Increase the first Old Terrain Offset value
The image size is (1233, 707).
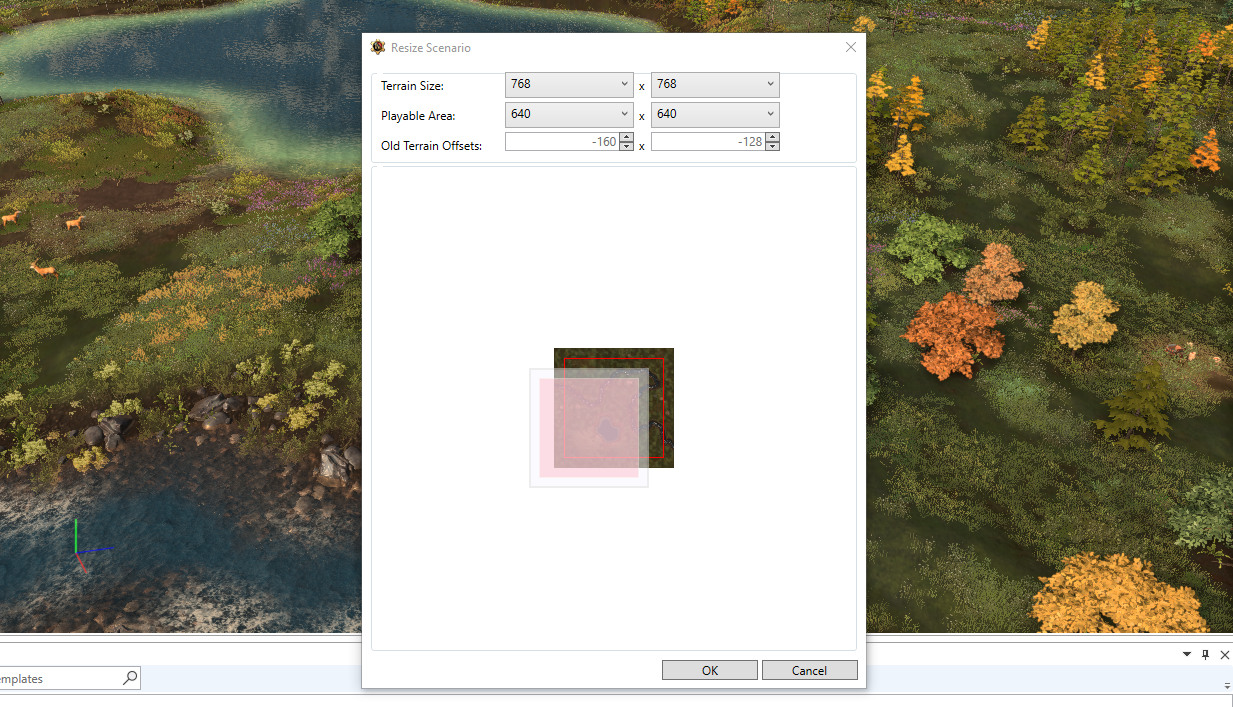tap(627, 137)
